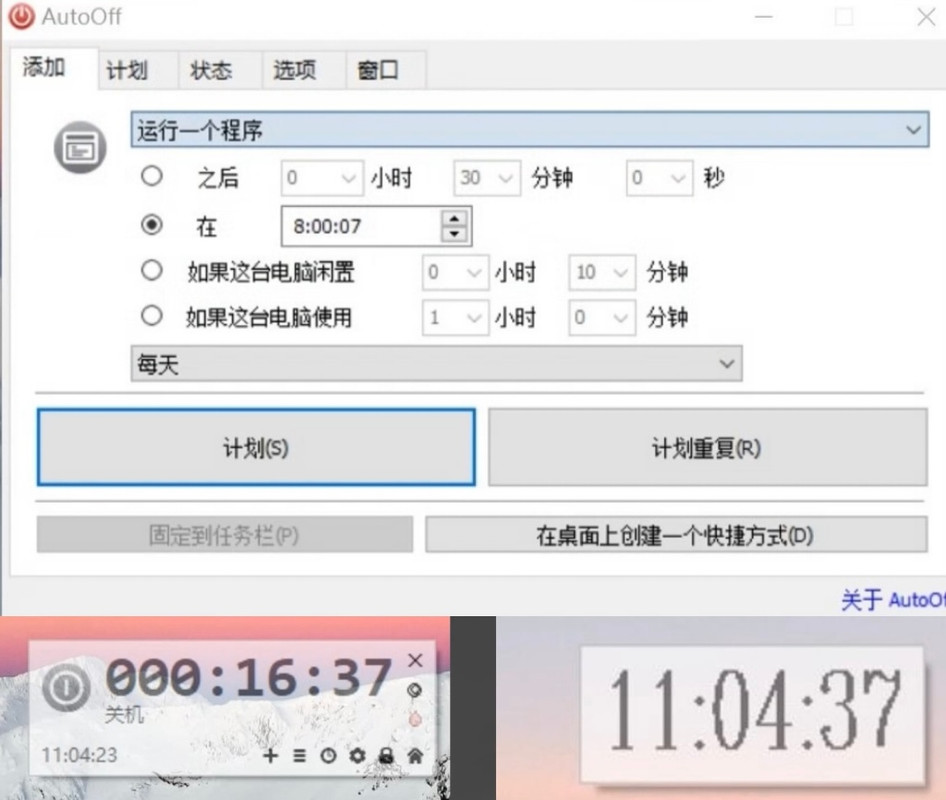Open the 之后 hours dropdown
This screenshot has width=946, height=800.
coord(322,177)
